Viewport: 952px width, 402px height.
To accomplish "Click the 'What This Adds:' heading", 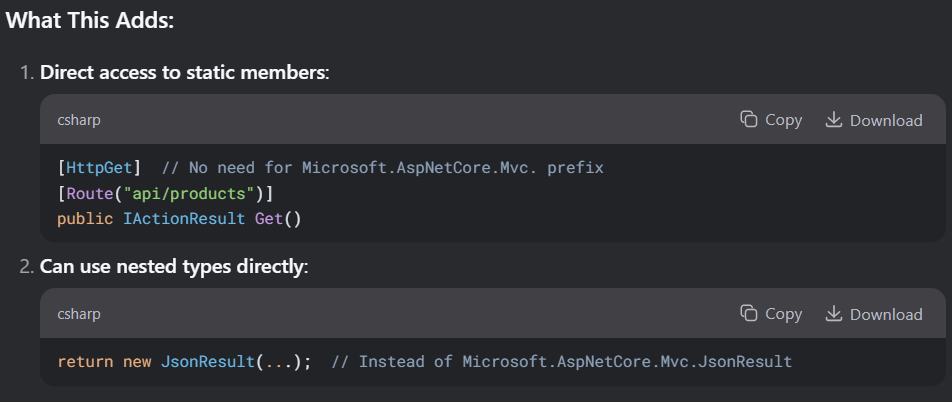I will click(90, 21).
